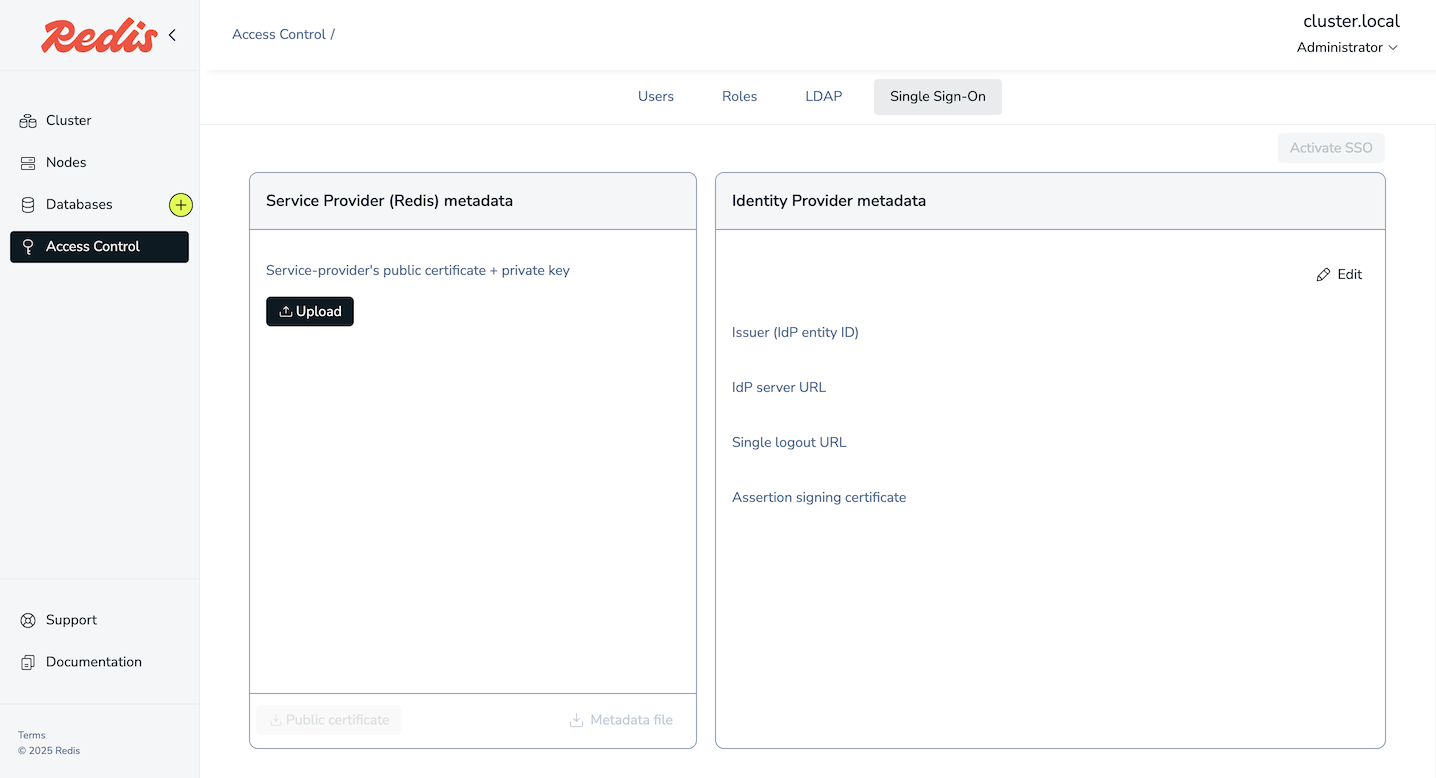Select the Single Sign-On tab
This screenshot has height=778, width=1436.
[937, 97]
